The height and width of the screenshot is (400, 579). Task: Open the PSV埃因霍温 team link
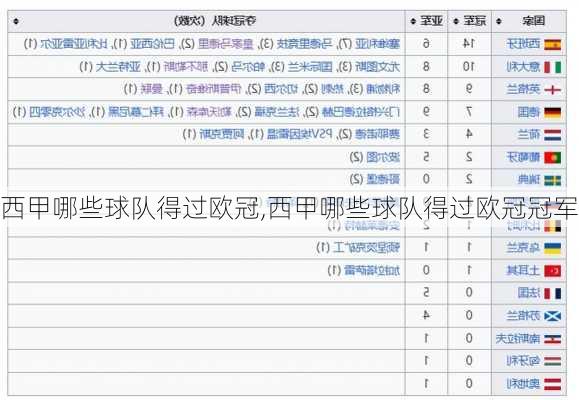299,135
